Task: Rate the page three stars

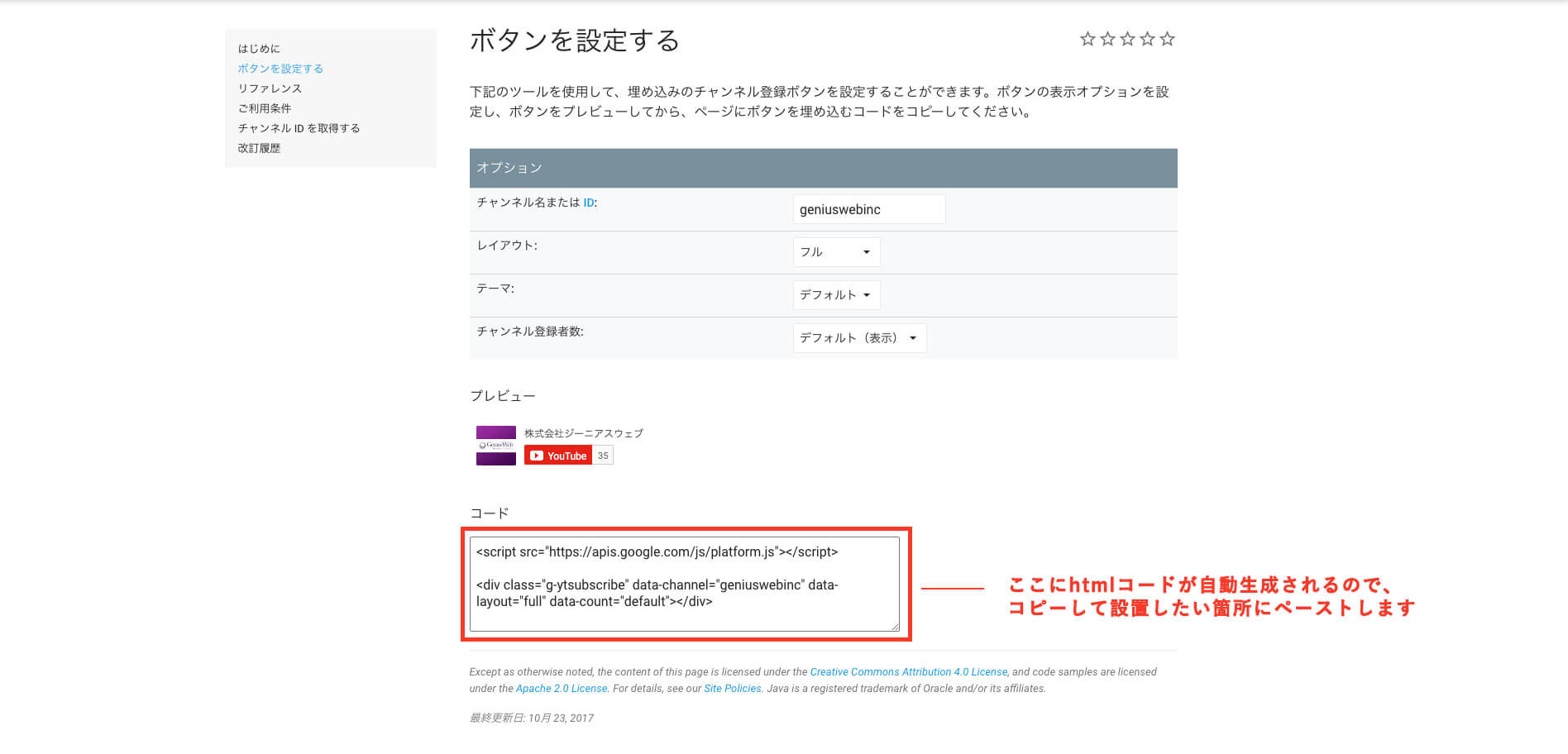Action: pyautogui.click(x=1127, y=39)
